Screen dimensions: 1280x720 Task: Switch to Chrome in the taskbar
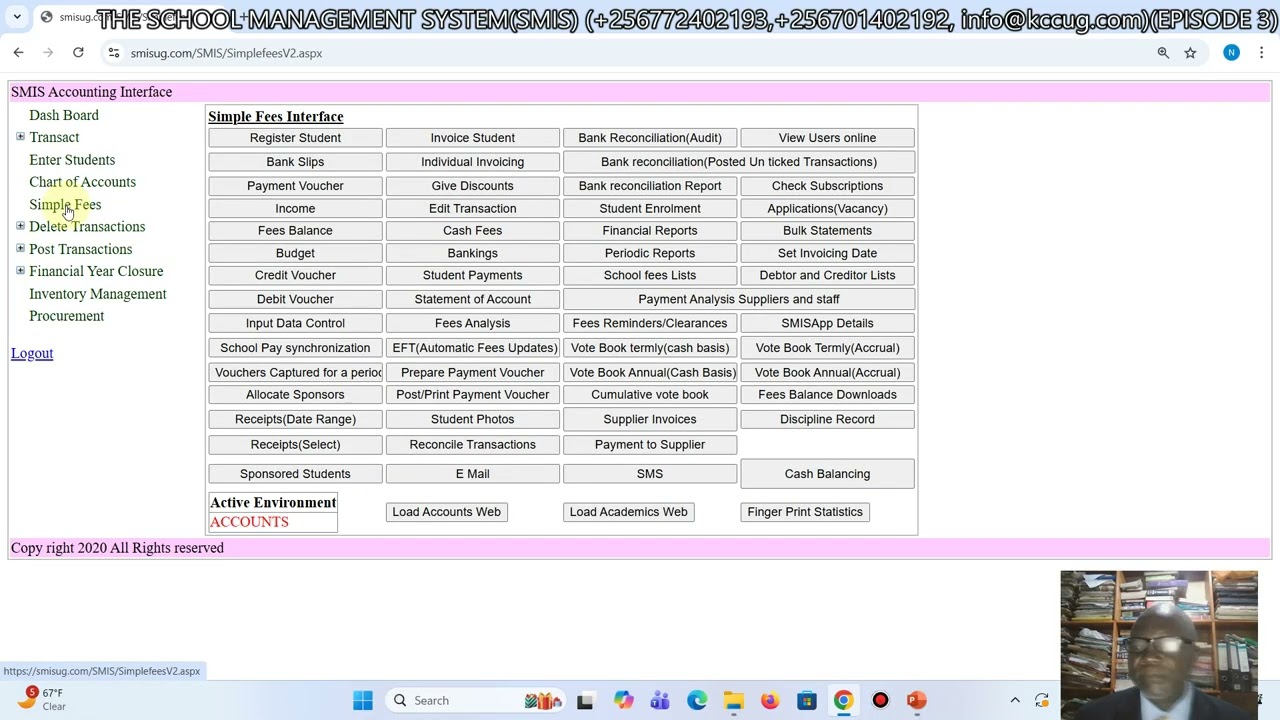point(843,700)
